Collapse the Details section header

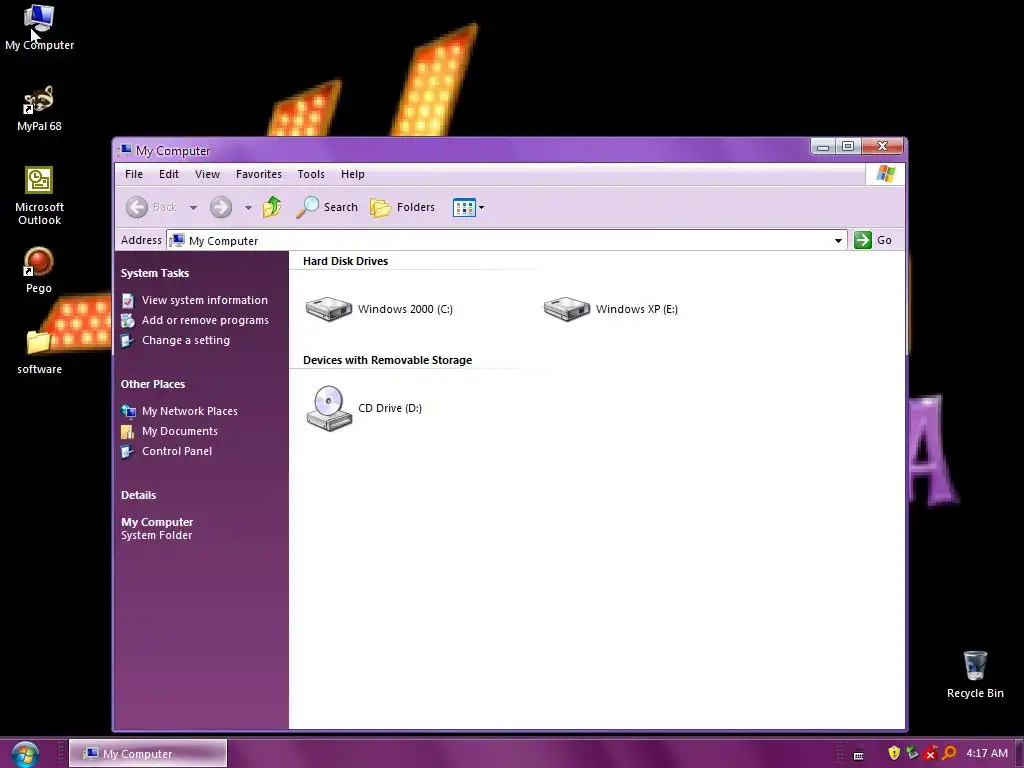[x=138, y=495]
